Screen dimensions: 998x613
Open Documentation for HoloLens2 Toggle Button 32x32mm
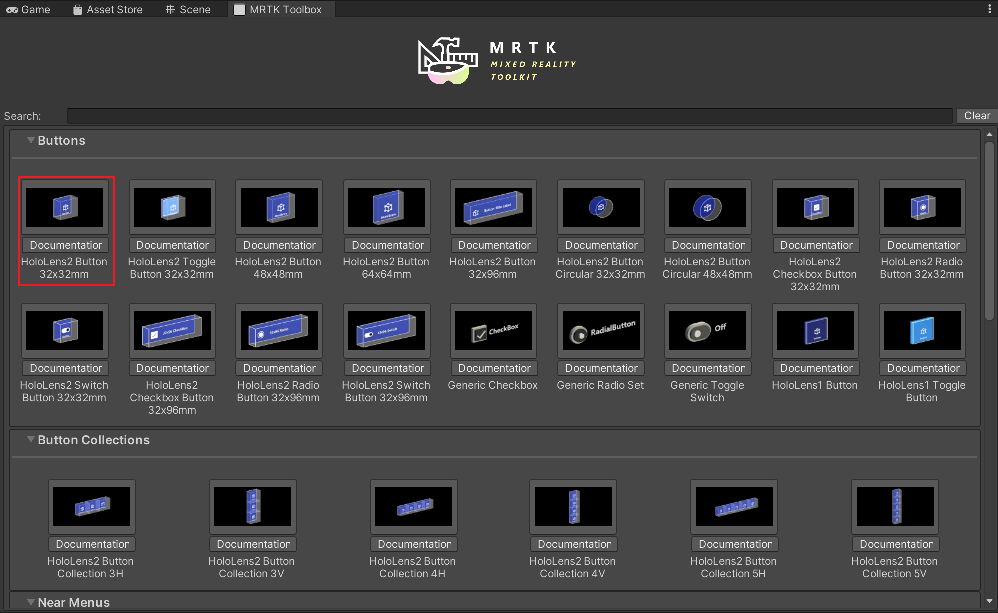click(x=172, y=245)
